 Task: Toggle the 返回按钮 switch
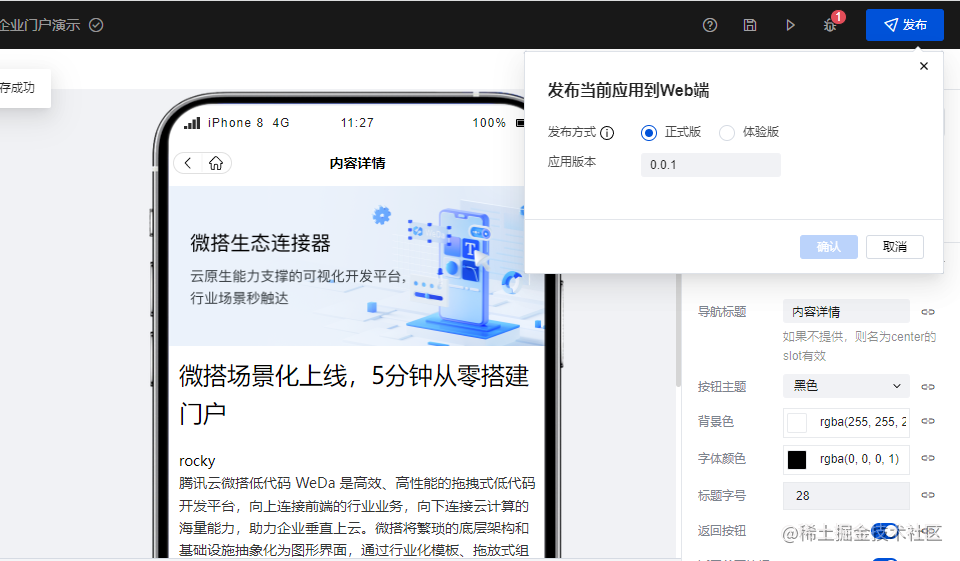click(885, 531)
